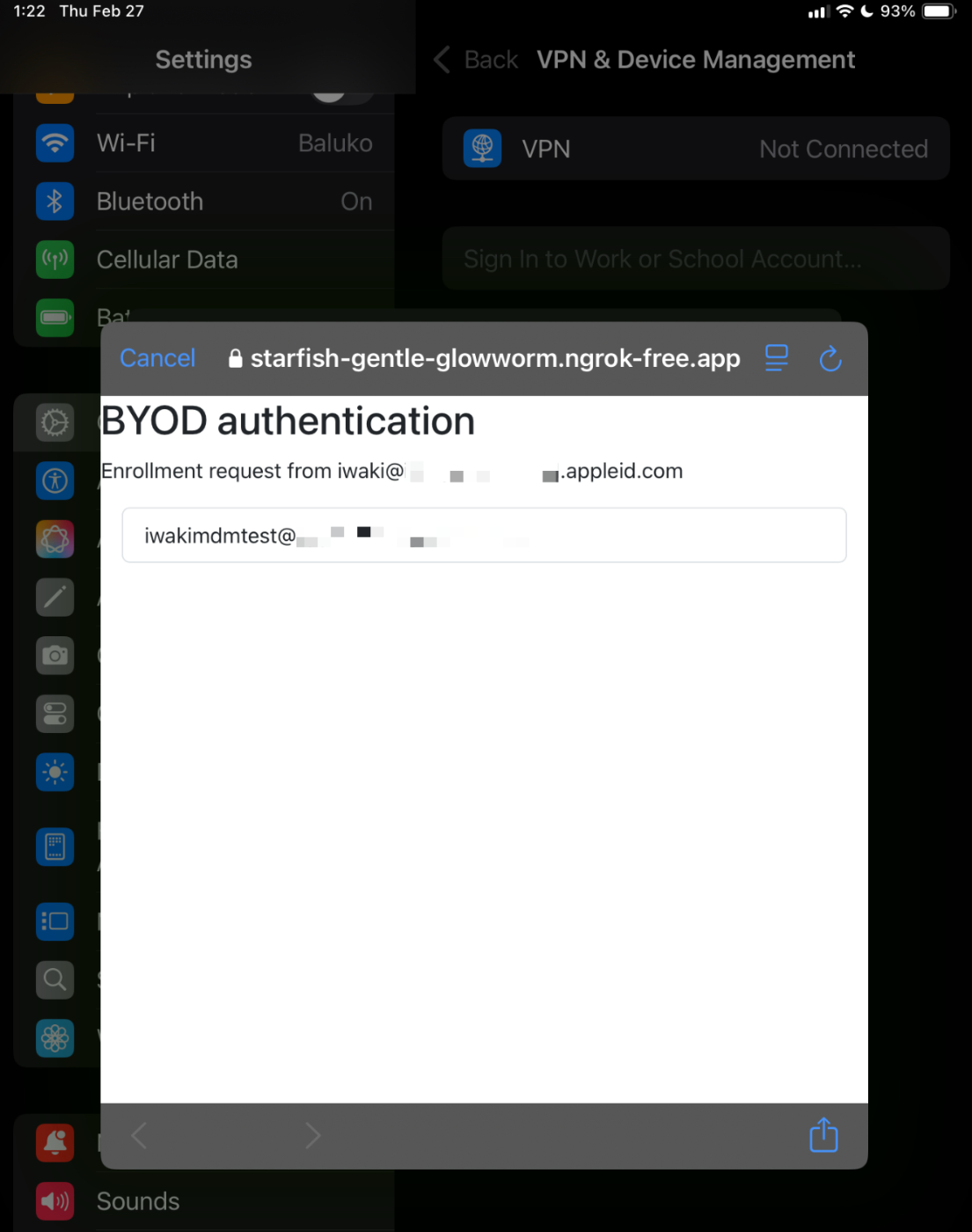Tap the Baluko Wi-Fi network value

pos(335,143)
